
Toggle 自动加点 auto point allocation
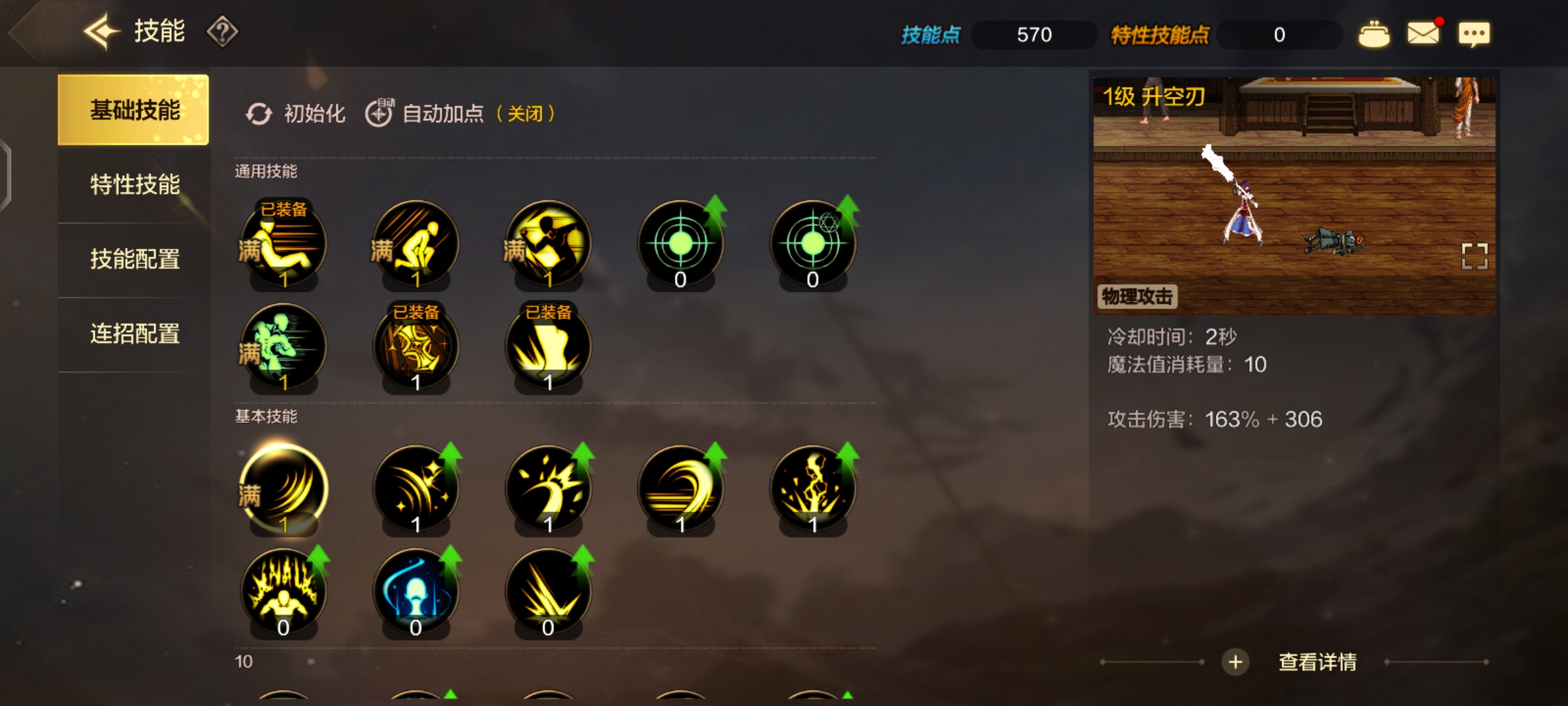click(x=460, y=113)
